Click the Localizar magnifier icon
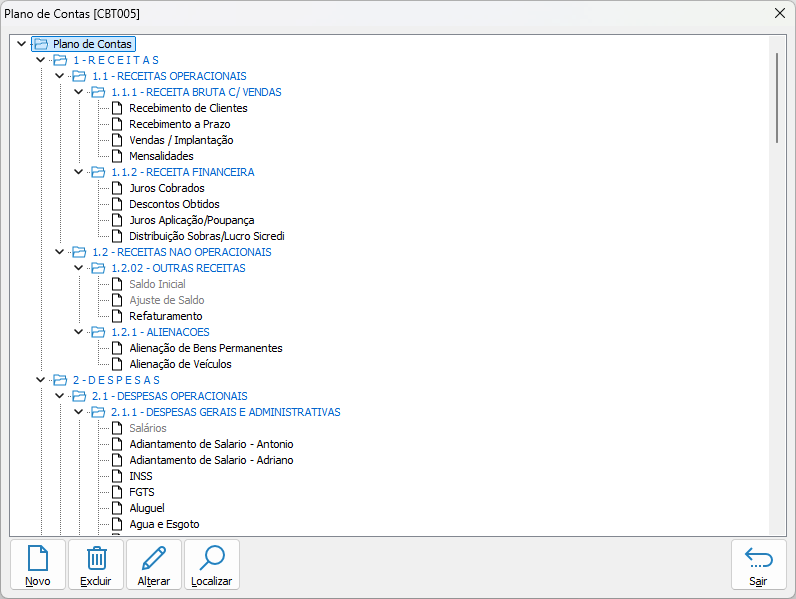Screen dimensions: 796x599 pyautogui.click(x=212, y=558)
